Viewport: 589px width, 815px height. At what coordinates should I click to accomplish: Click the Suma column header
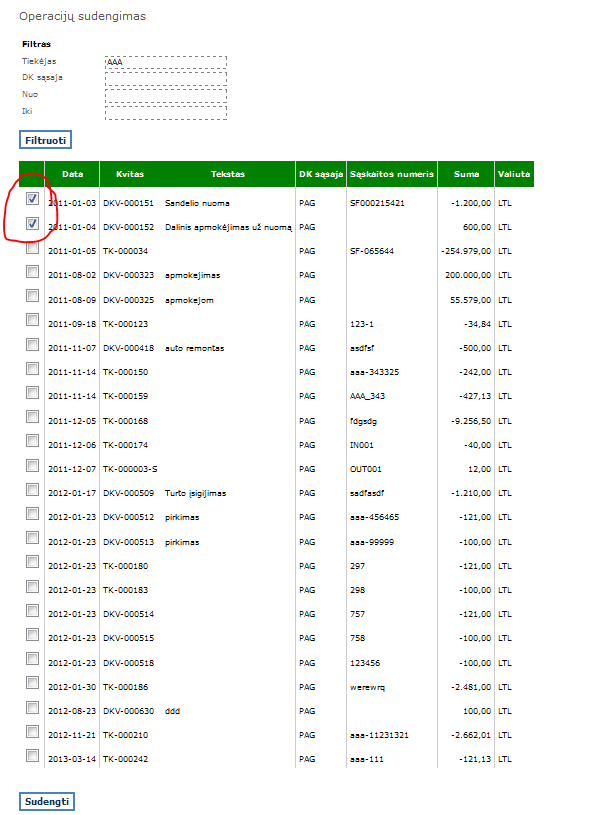466,174
